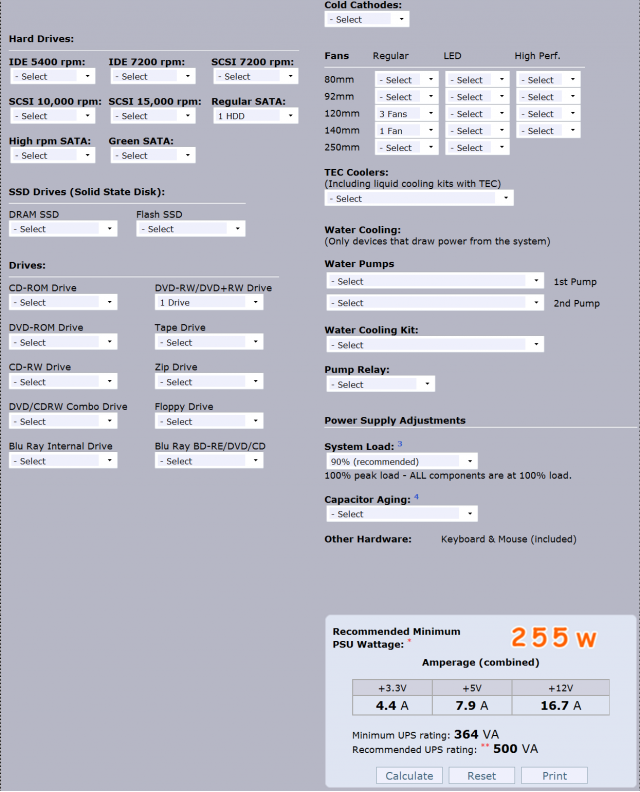Click the Print button
Screen dimensions: 640x792
pos(554,776)
